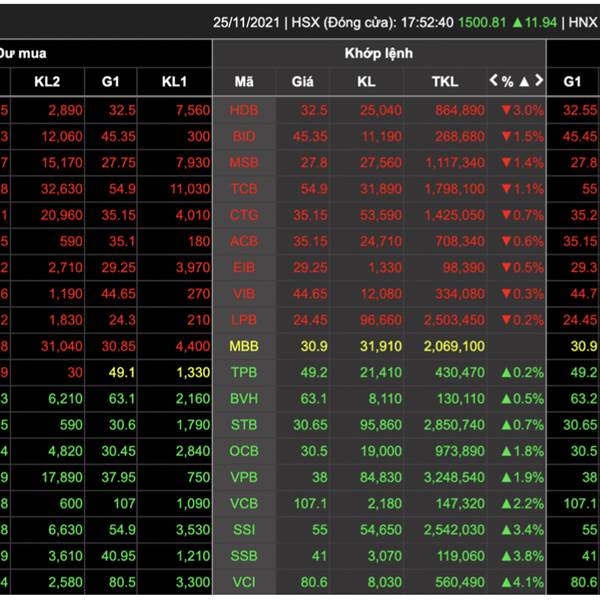This screenshot has width=600, height=600.
Task: Click the KL1 column header
Action: [174, 82]
